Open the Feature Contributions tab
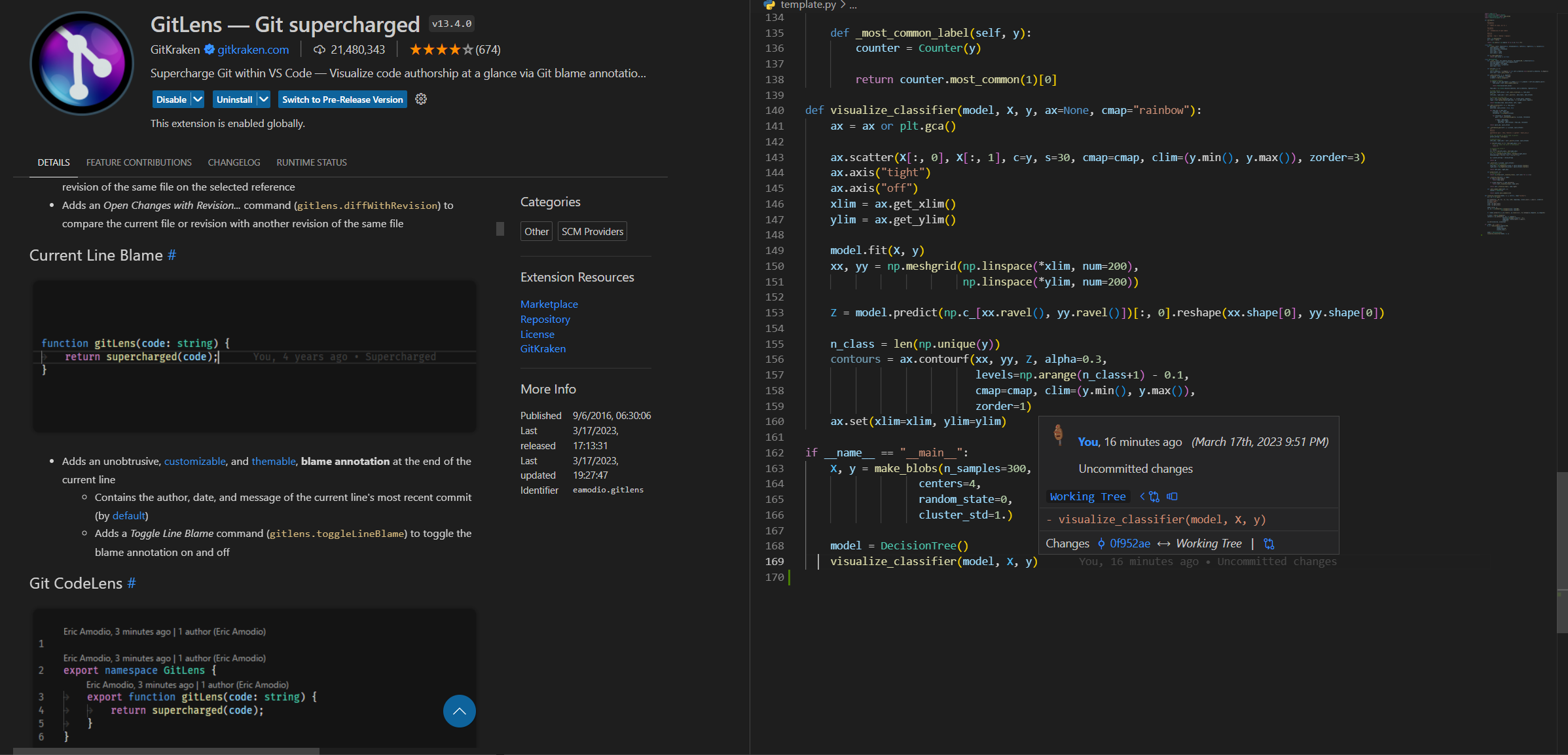 tap(139, 162)
